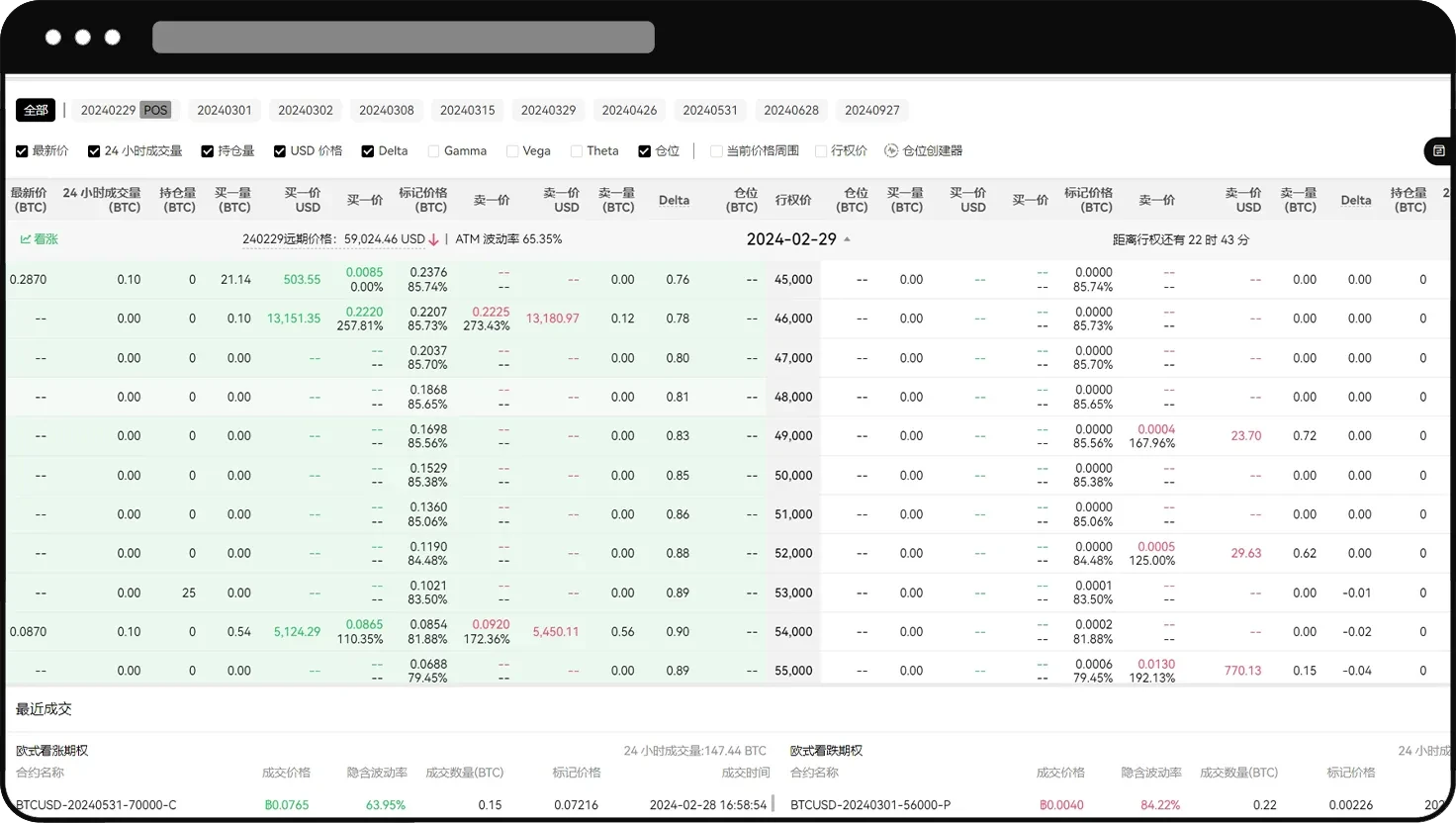
Task: Select strike price 49,000 row
Action: (x=793, y=436)
